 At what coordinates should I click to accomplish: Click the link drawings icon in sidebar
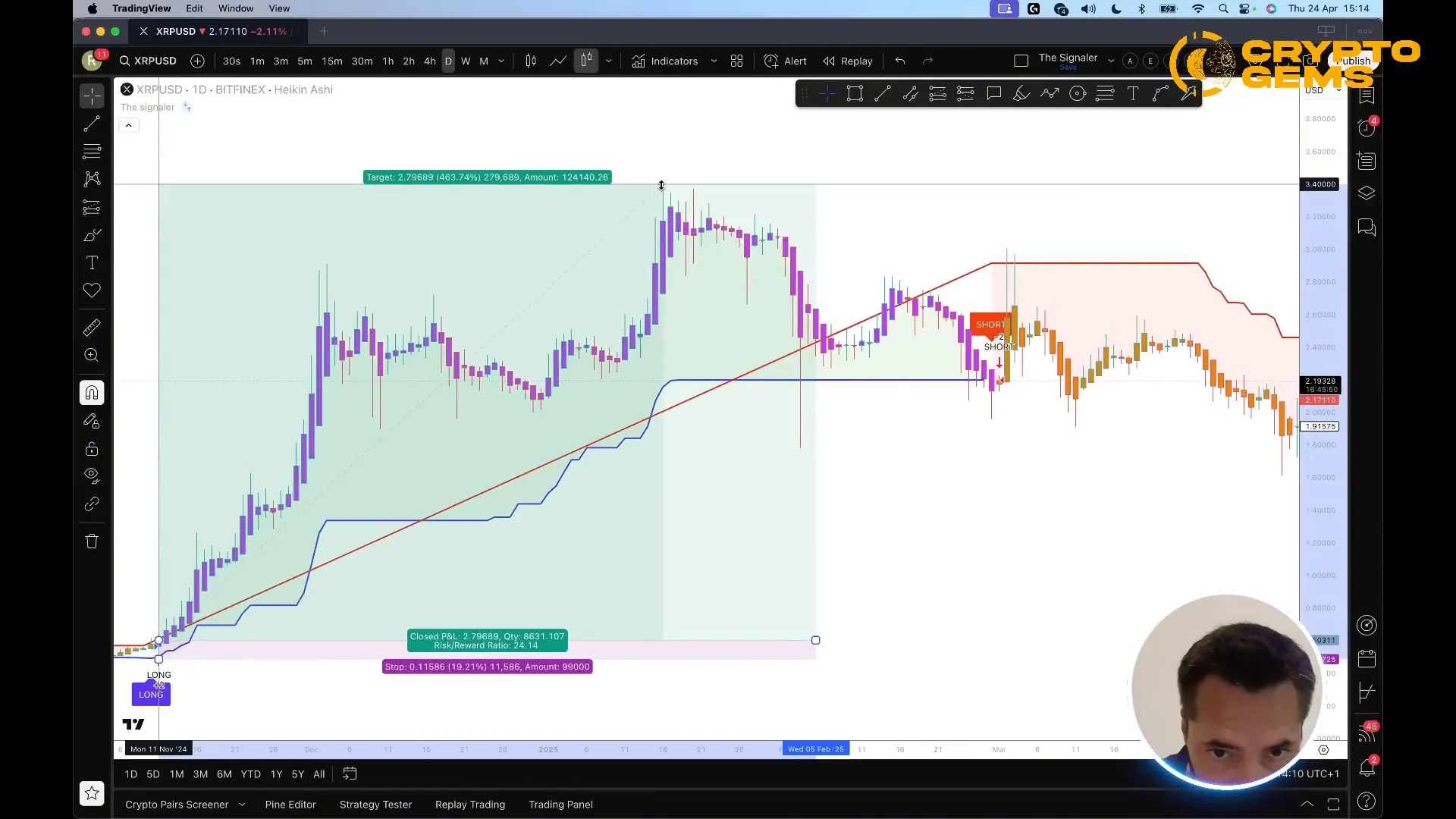92,504
